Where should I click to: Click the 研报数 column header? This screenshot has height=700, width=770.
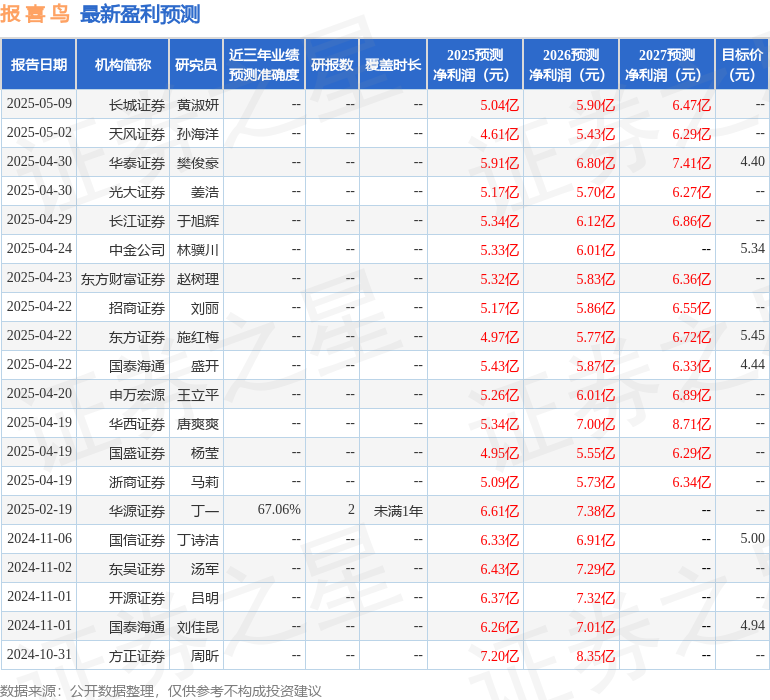(332, 64)
